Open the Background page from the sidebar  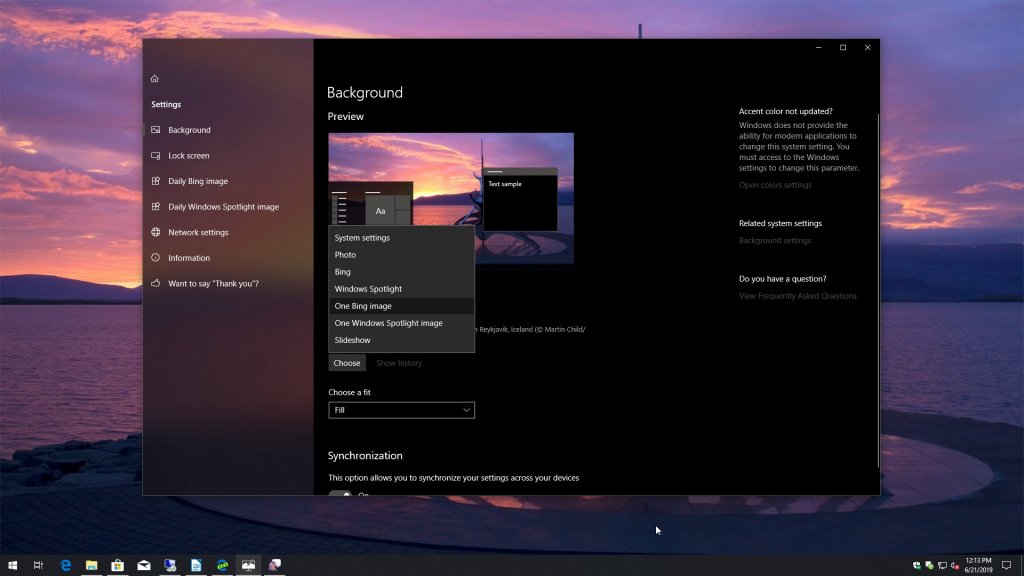tap(189, 130)
